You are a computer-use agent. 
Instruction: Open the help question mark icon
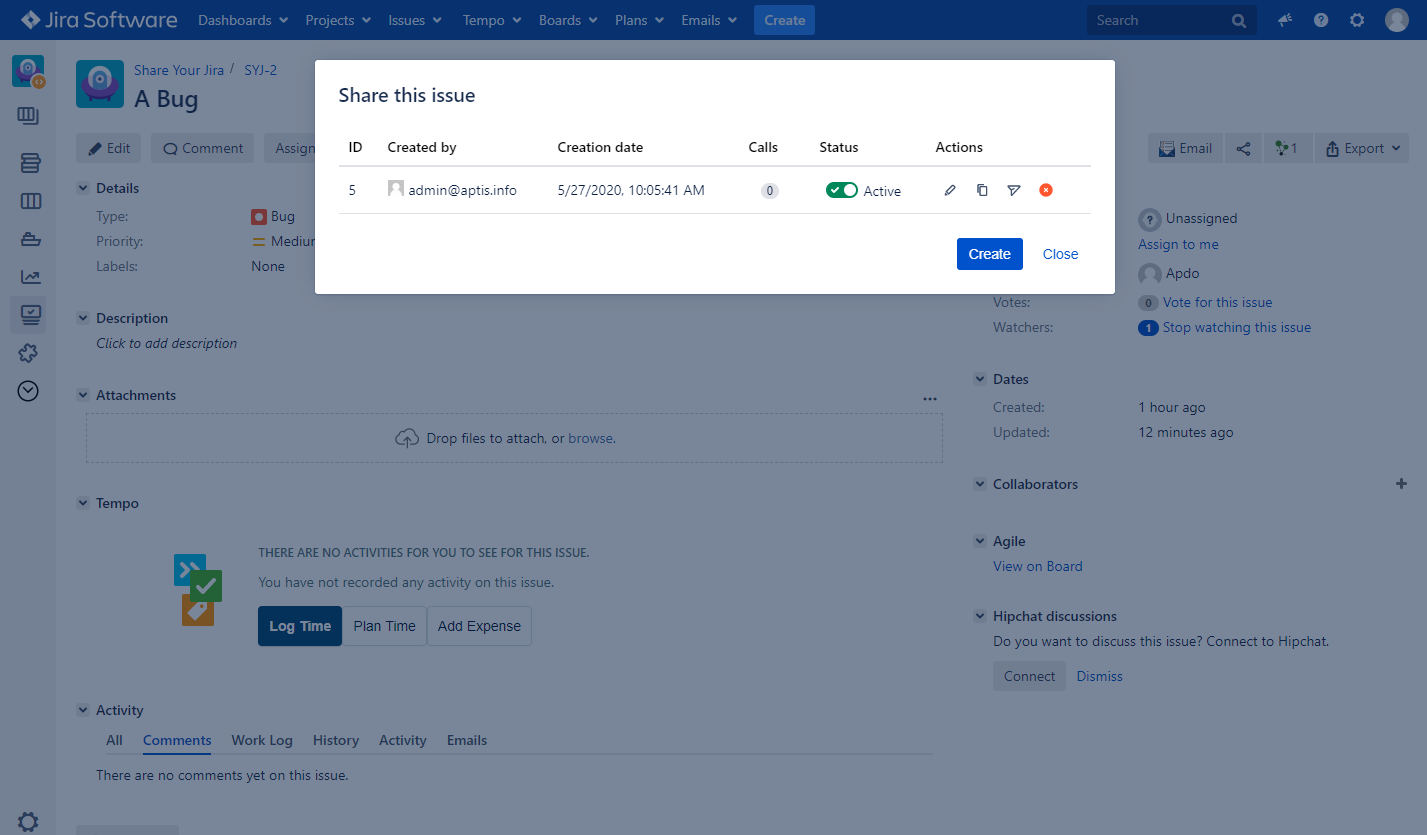(1321, 20)
